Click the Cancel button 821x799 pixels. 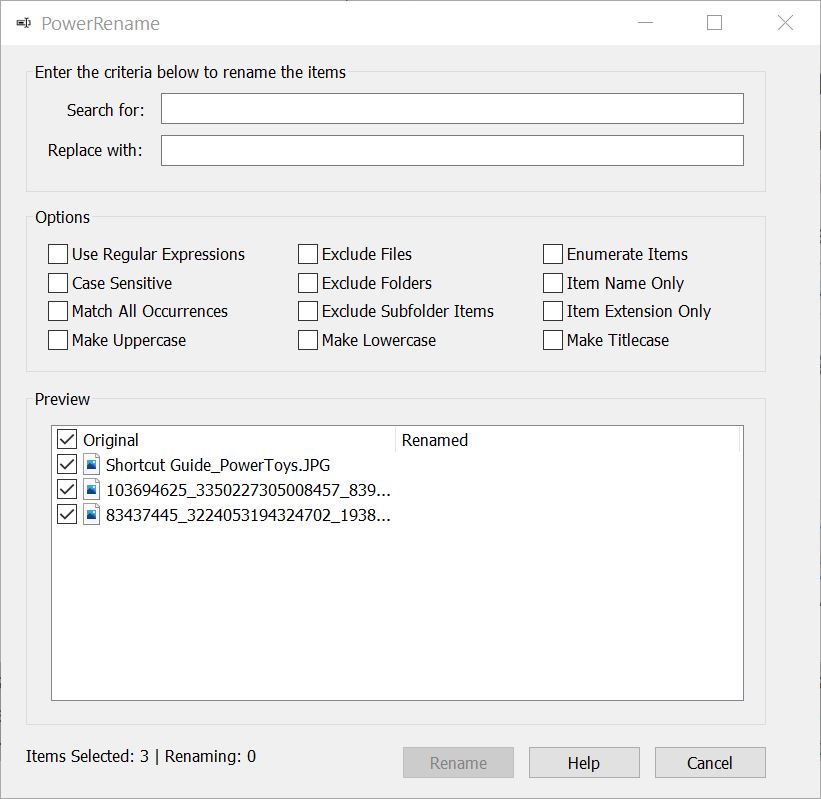pos(710,763)
